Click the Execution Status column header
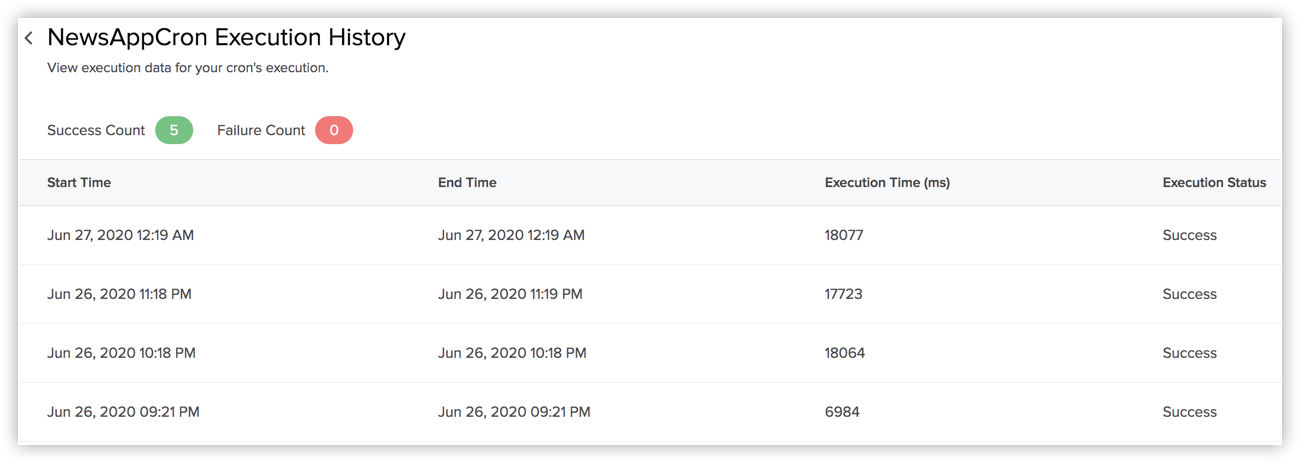 coord(1214,183)
